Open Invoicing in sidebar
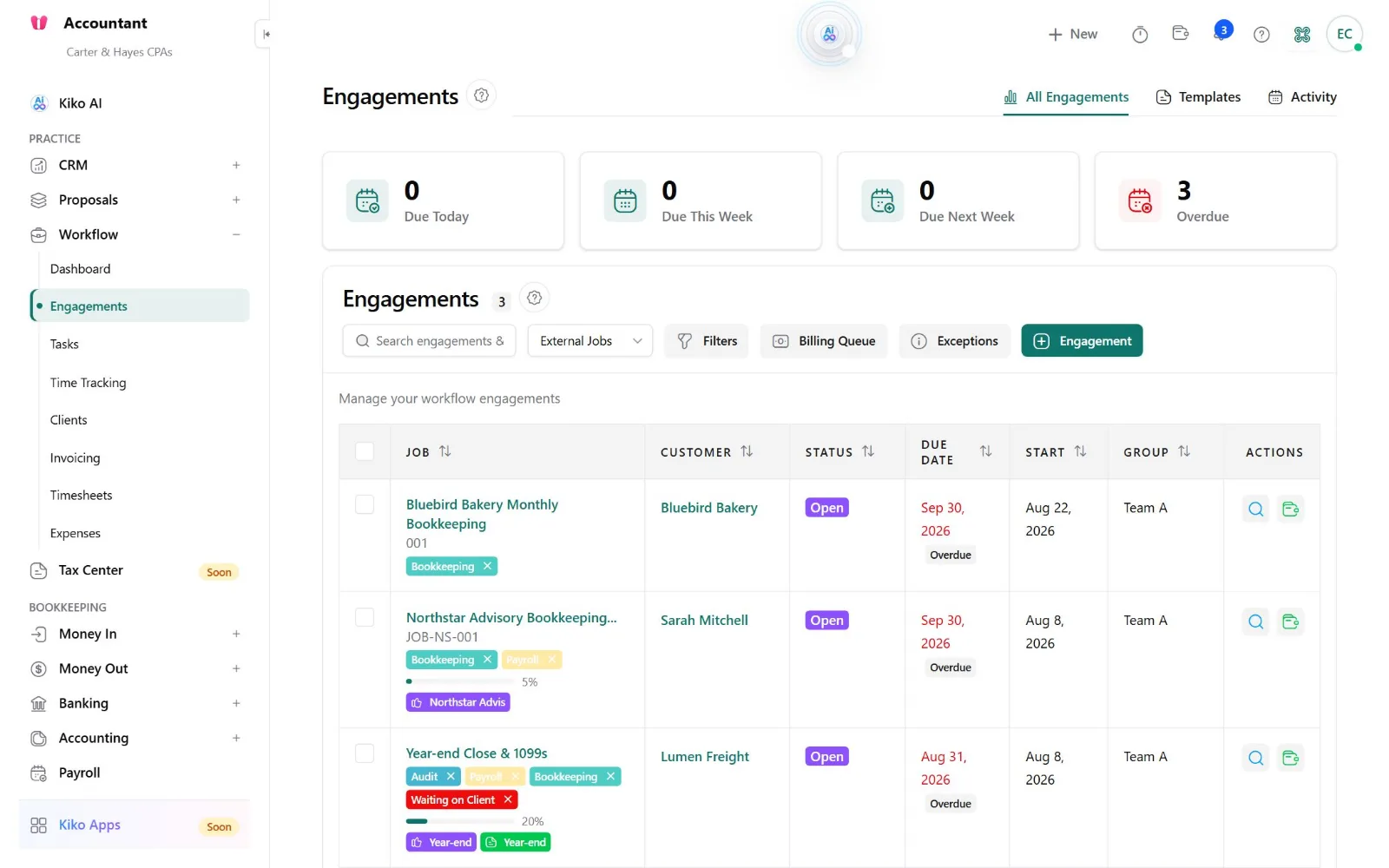The image size is (1389, 868). [76, 458]
